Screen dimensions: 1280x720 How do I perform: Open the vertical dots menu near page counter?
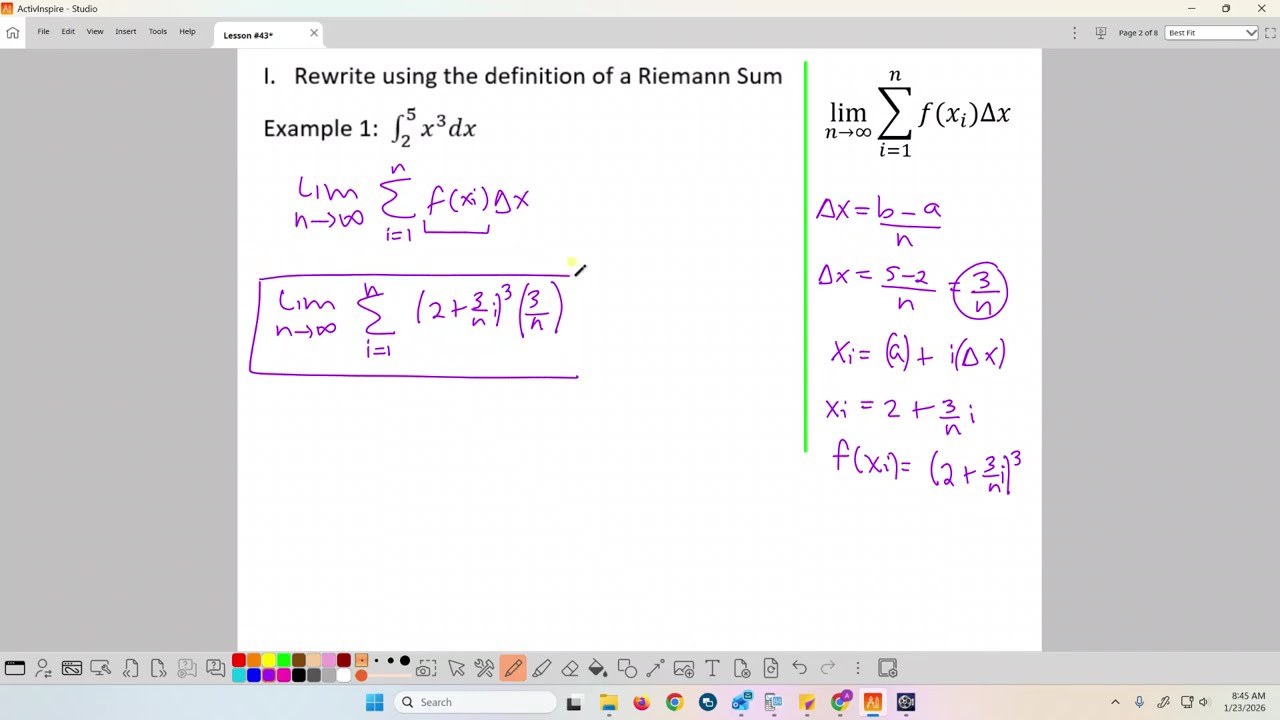(x=1075, y=33)
